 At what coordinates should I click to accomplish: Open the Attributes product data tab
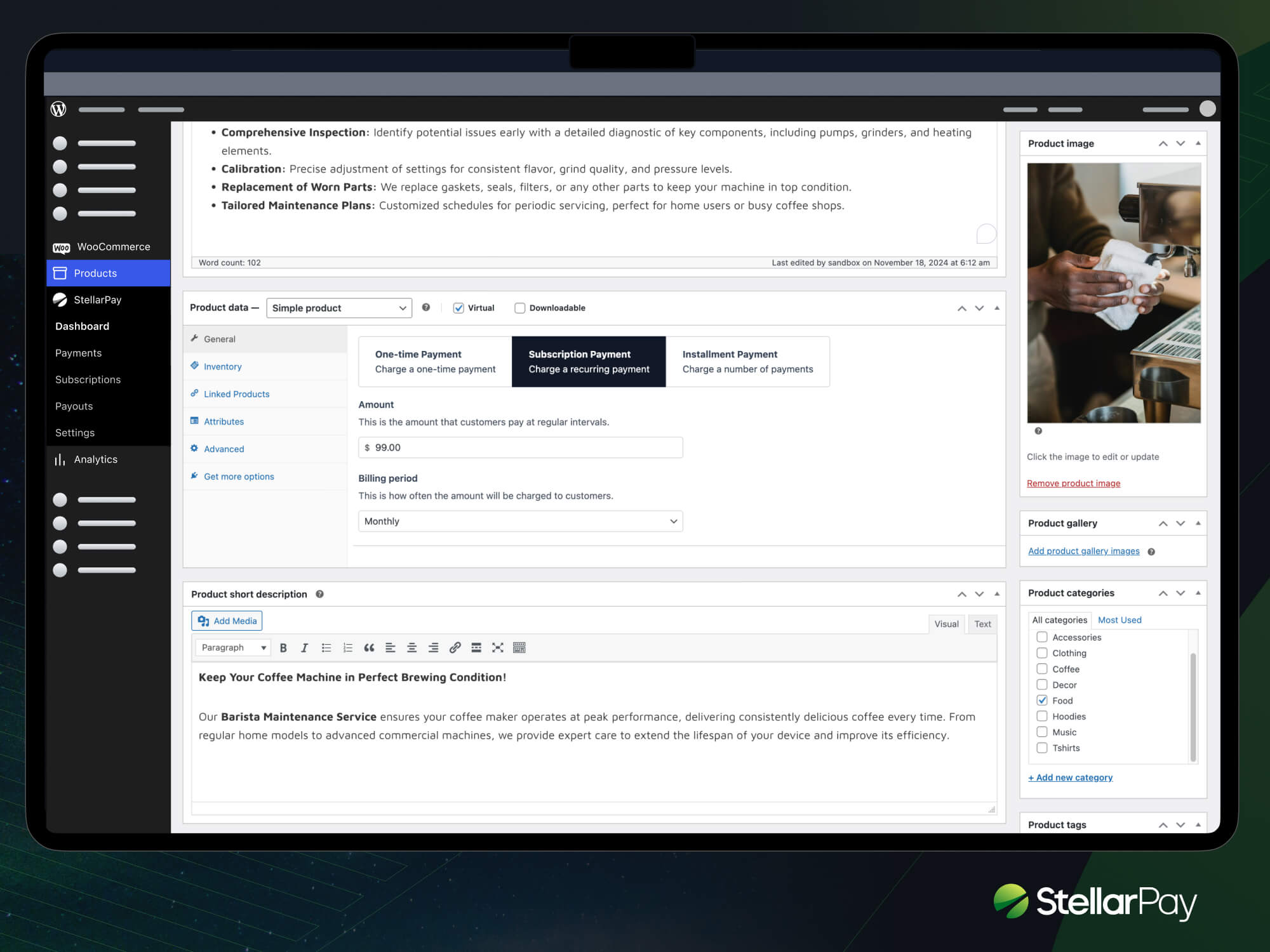click(265, 421)
